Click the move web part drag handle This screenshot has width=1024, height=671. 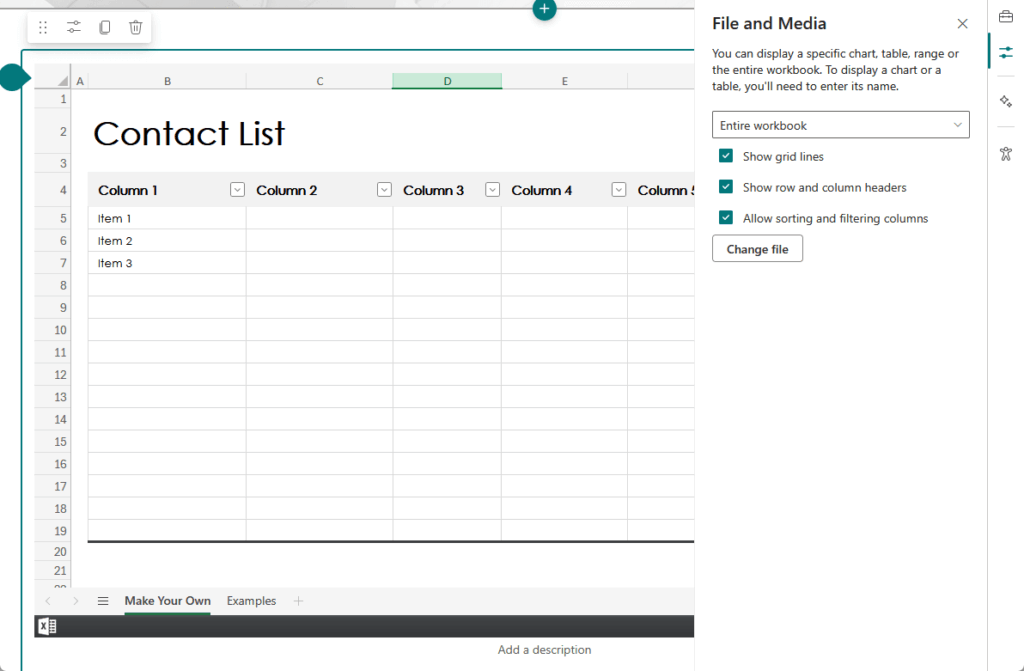pos(43,27)
